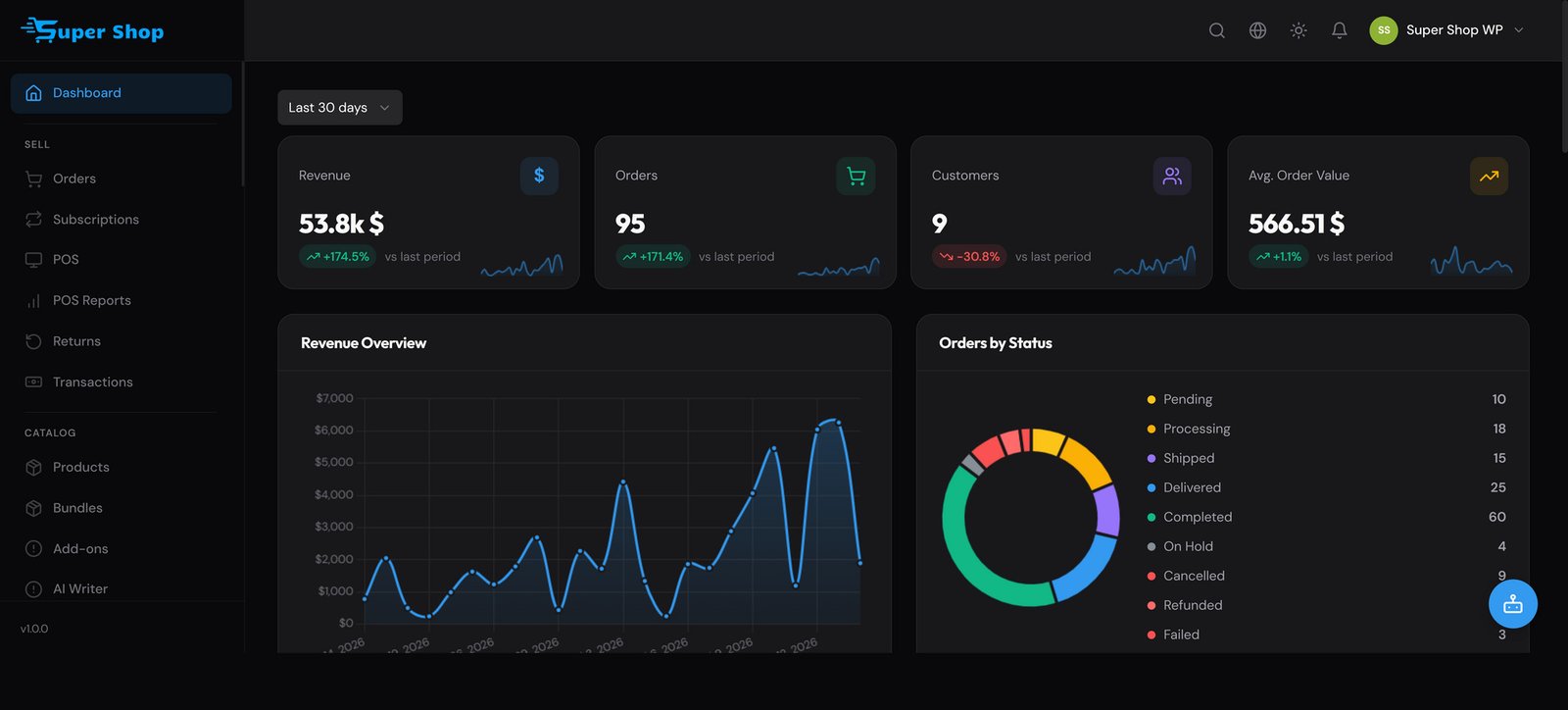Open the search icon in header
1568x710 pixels.
tap(1216, 30)
